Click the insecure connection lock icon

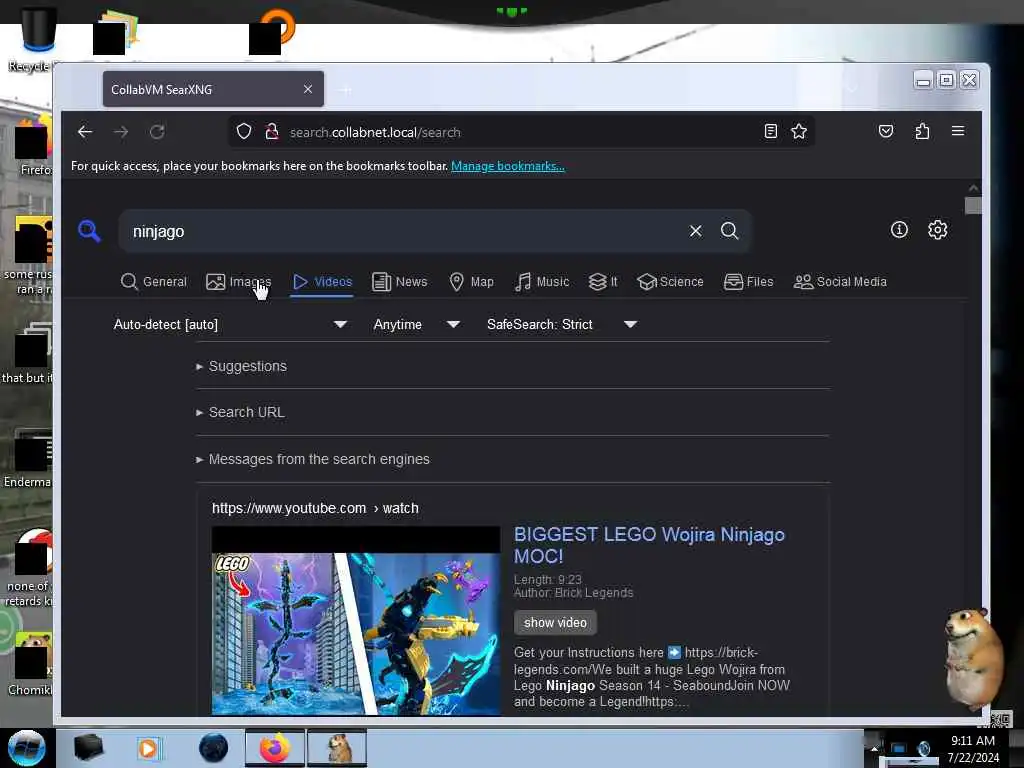click(272, 132)
